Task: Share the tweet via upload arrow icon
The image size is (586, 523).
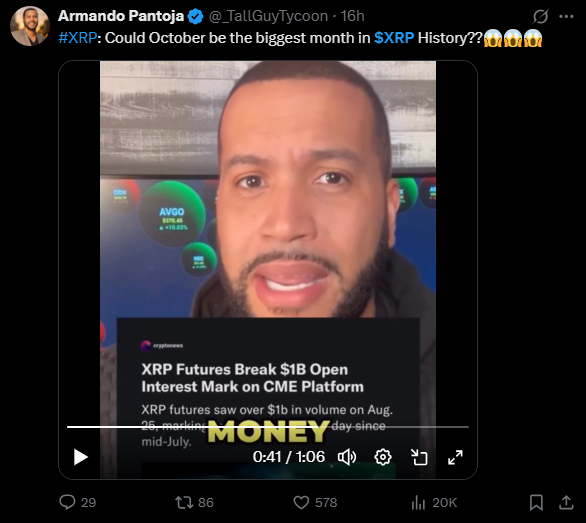Action: pyautogui.click(x=566, y=502)
